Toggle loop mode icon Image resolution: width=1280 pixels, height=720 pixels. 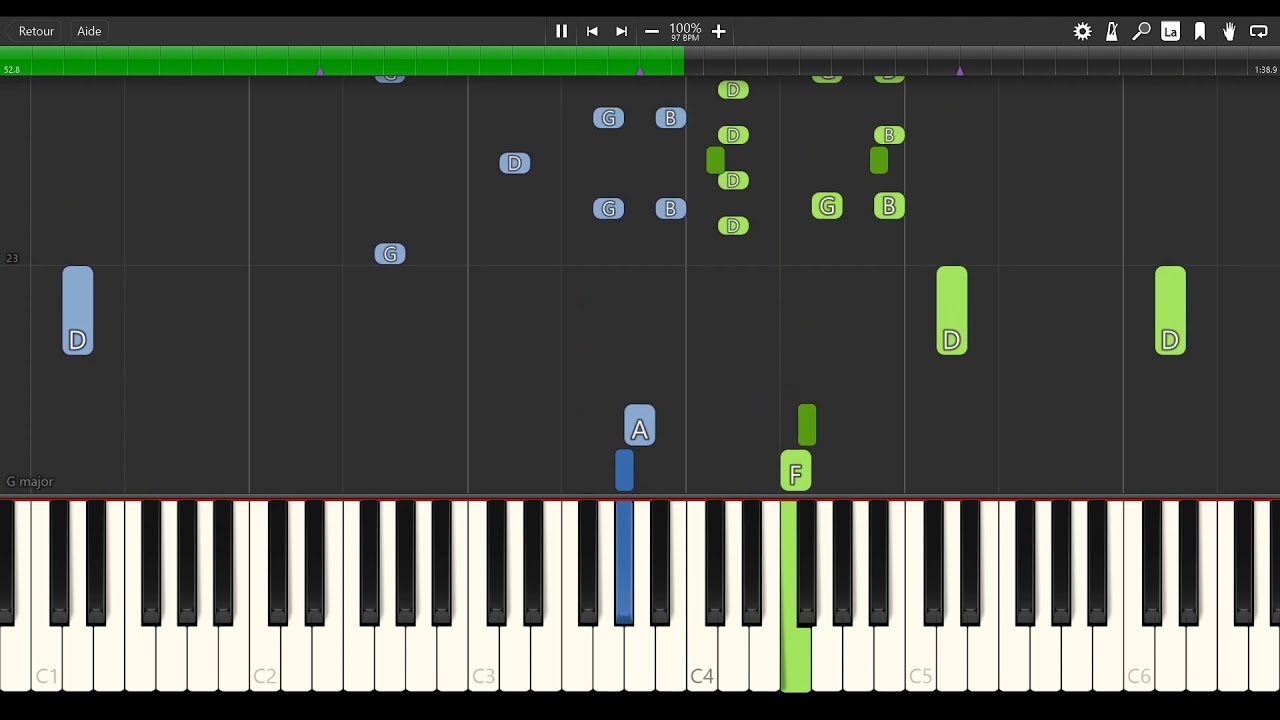(x=1259, y=31)
